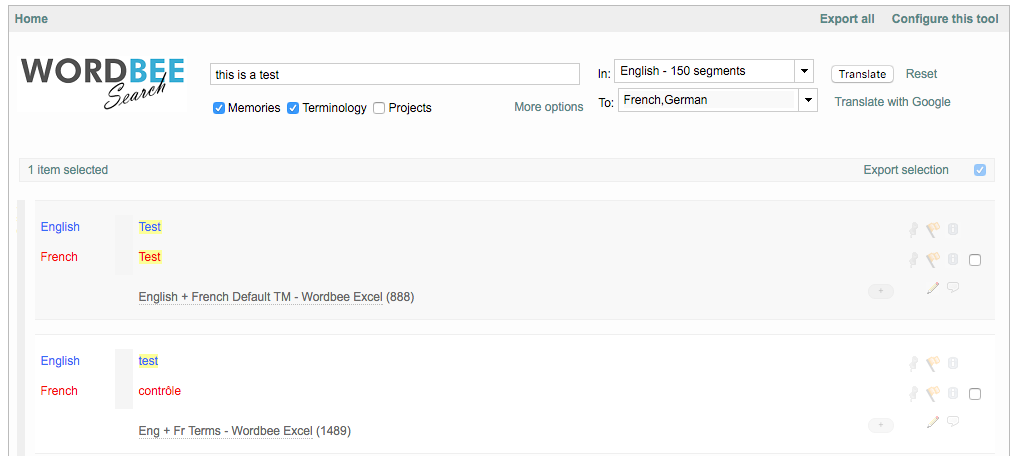Expand the 'To' target languages dropdown

coord(808,100)
